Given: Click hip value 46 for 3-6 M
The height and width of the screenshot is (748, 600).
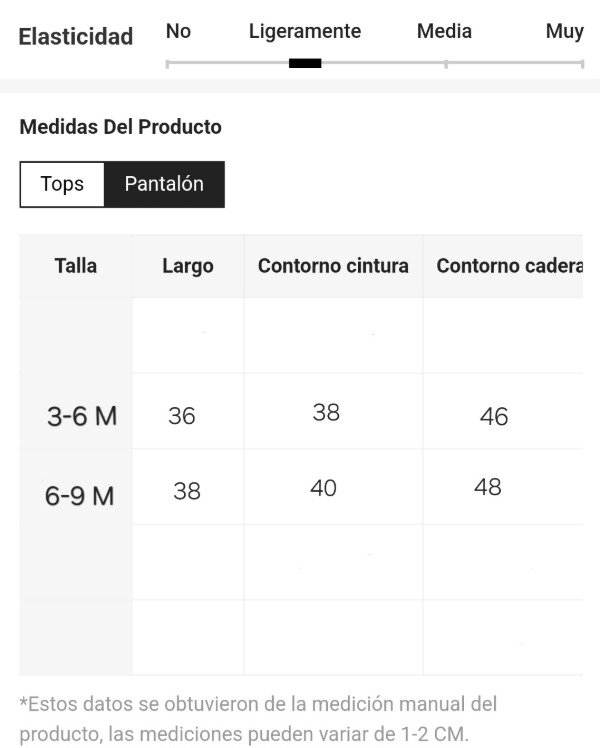Looking at the screenshot, I should point(494,416).
